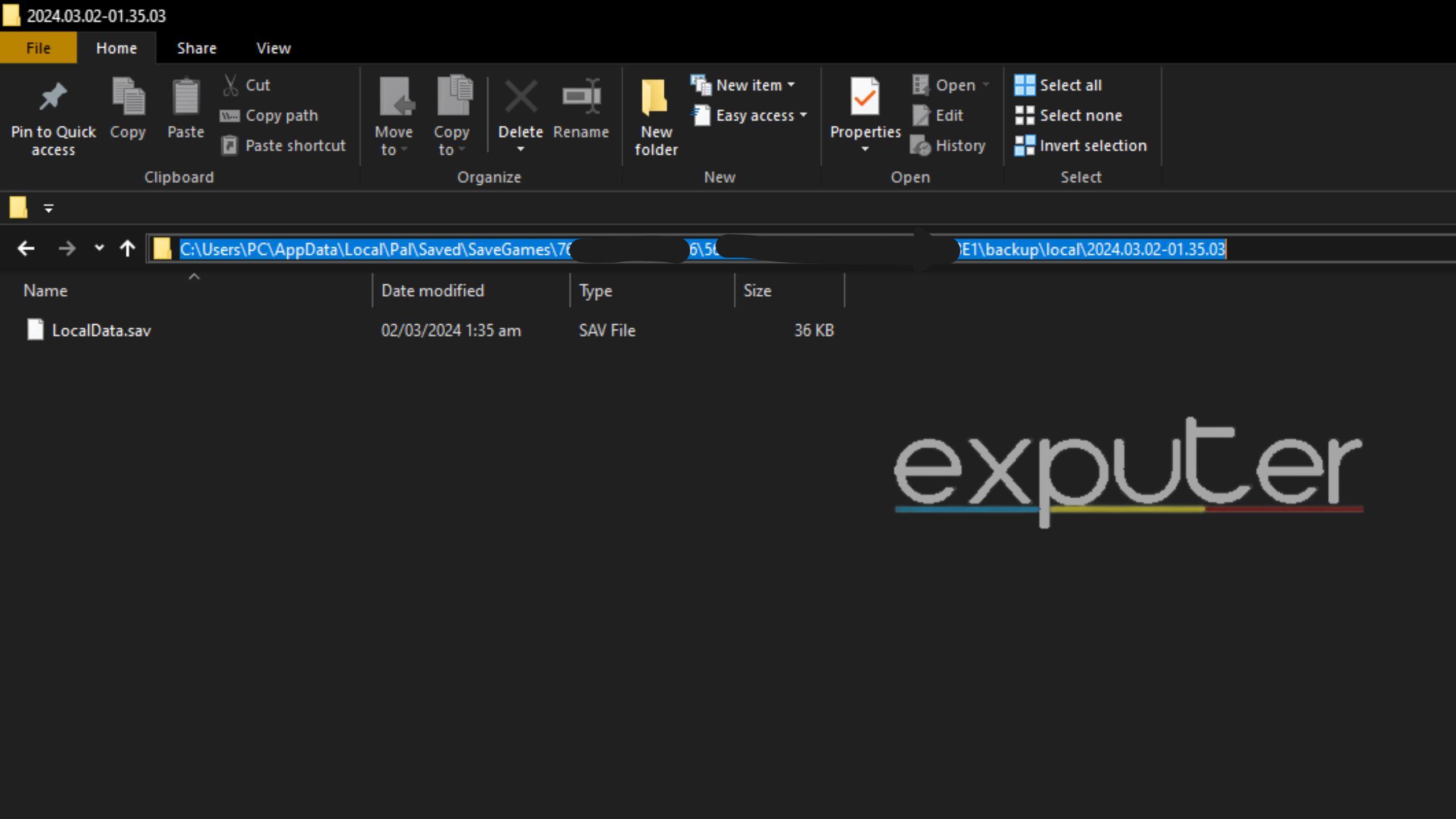
Task: Open the View ribbon tab
Action: click(274, 48)
